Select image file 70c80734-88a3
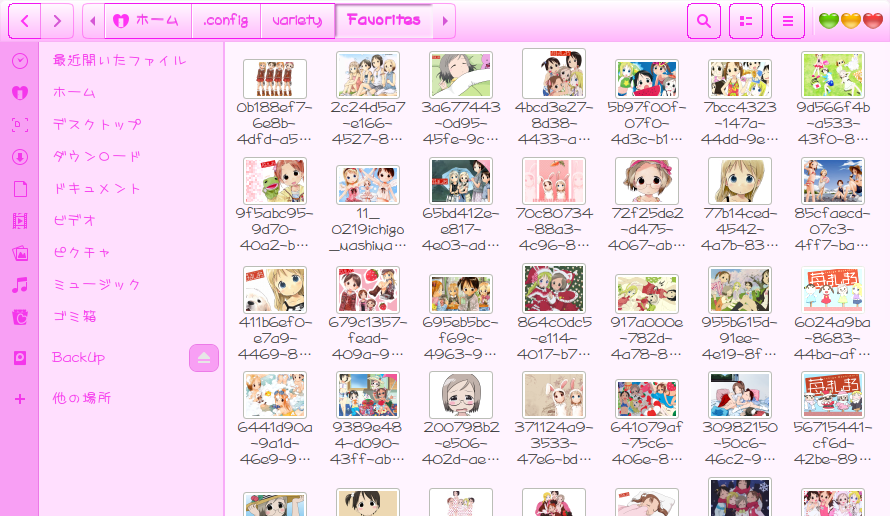890x516 pixels. pyautogui.click(x=554, y=181)
